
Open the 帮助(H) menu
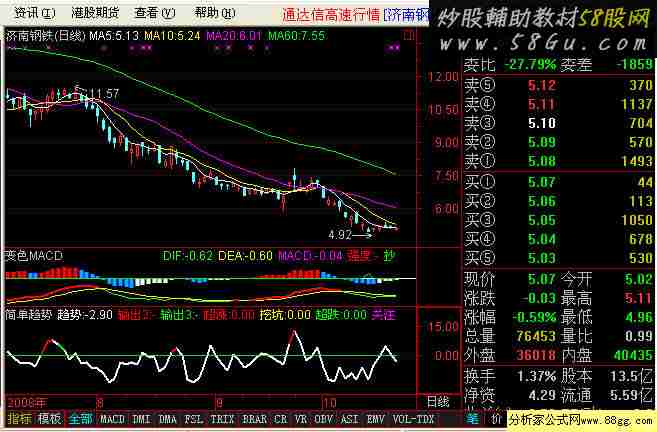tap(215, 13)
